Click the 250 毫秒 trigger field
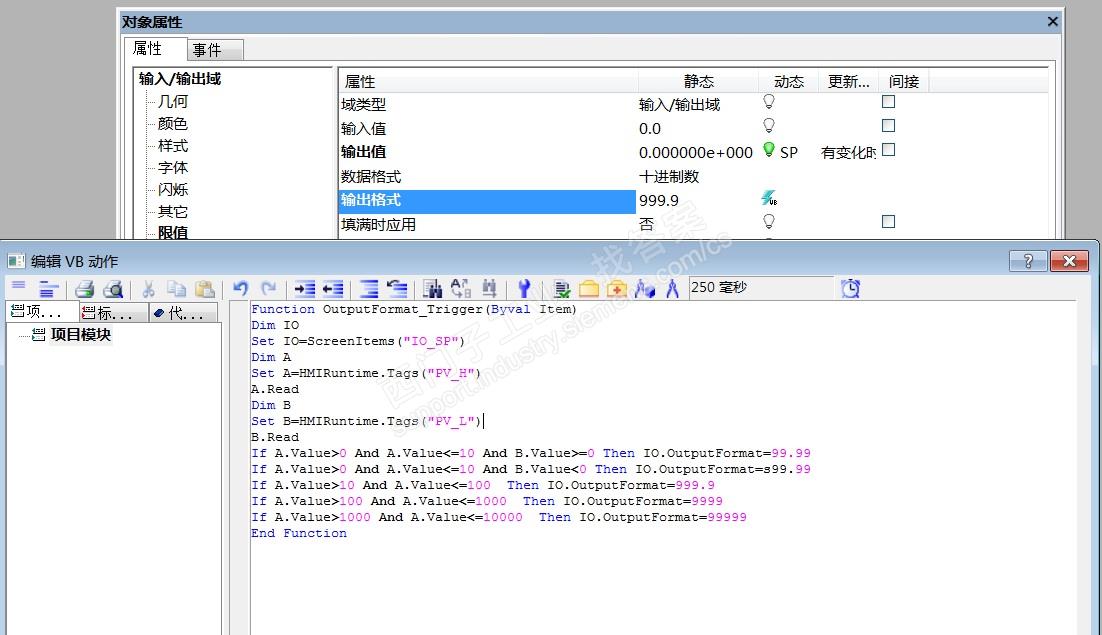The image size is (1102, 635). pos(761,288)
